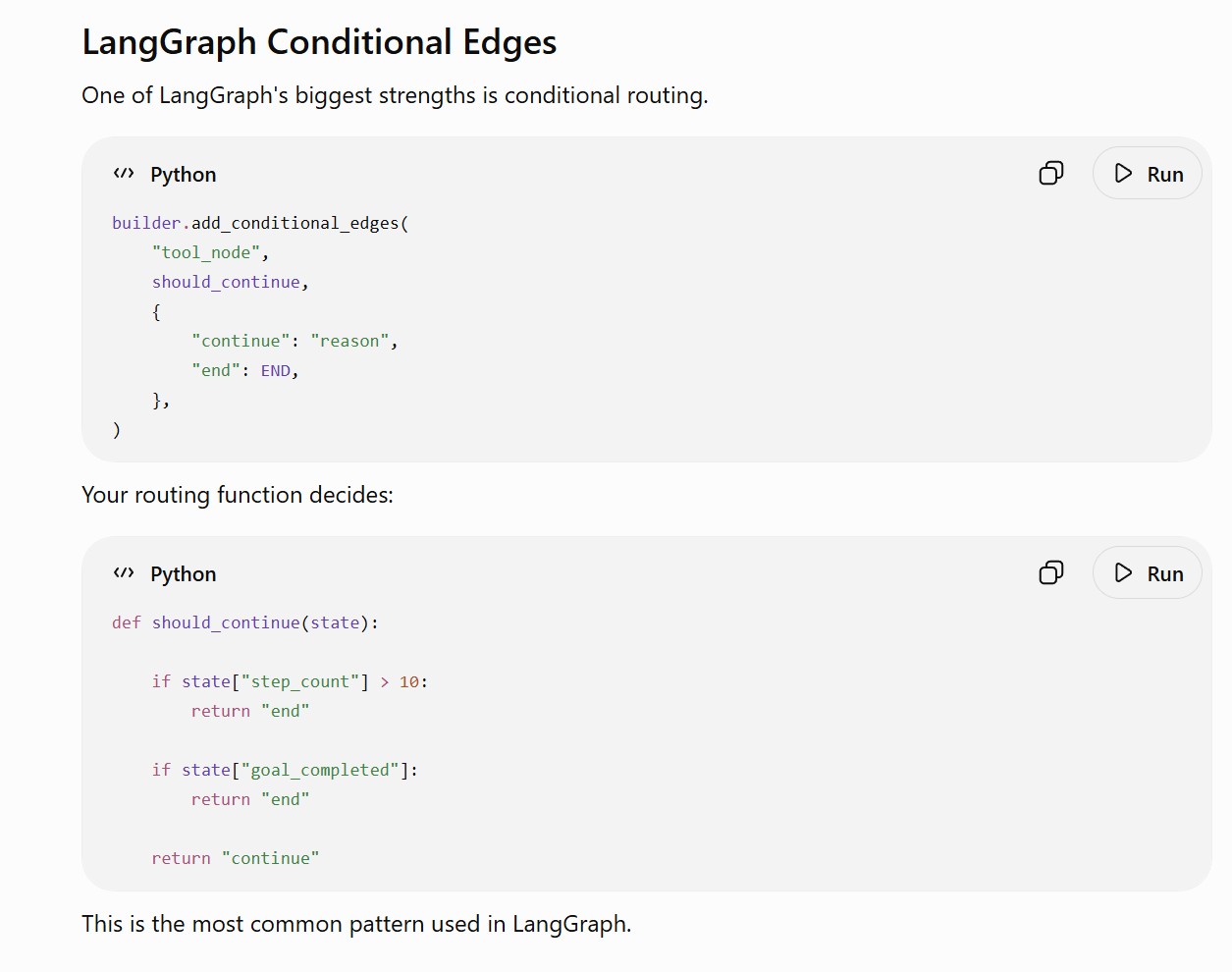Run the should_continue function snippet
Viewport: 1232px width, 972px height.
(x=1148, y=573)
